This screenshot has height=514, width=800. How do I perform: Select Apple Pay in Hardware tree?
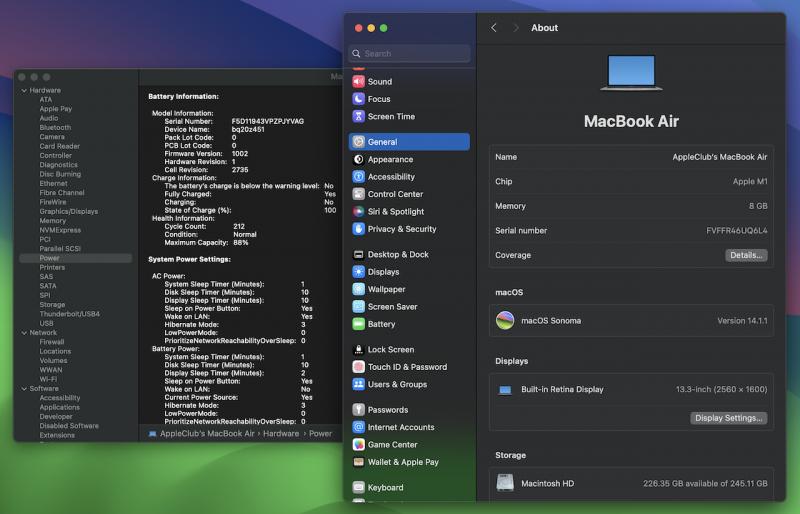pyautogui.click(x=56, y=109)
